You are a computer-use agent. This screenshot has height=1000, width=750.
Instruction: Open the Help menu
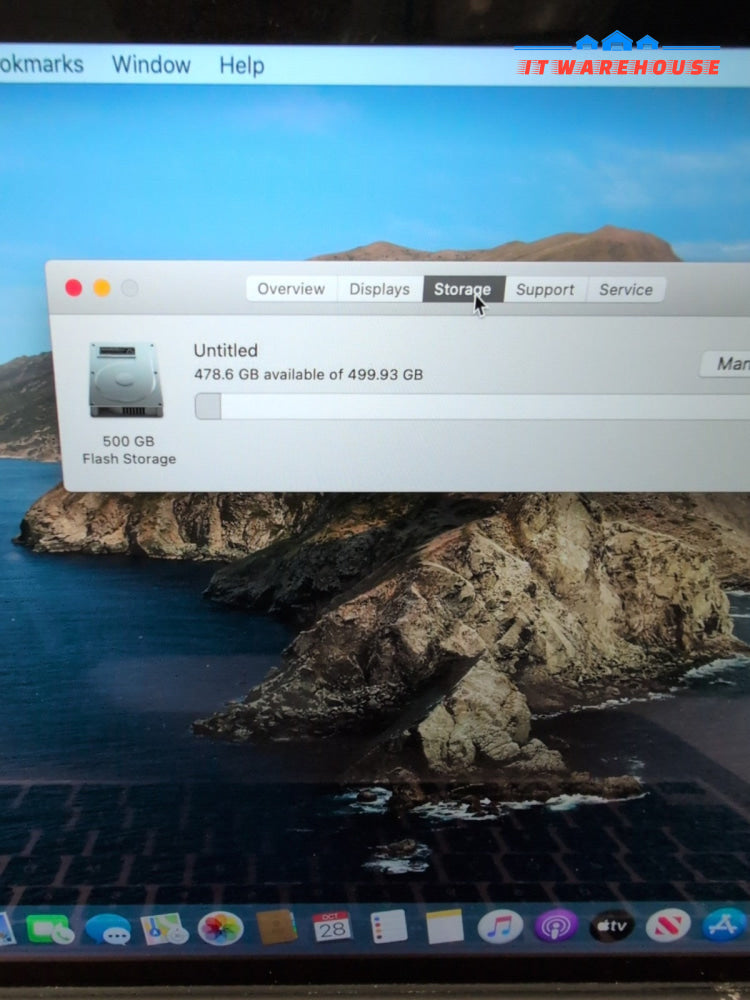(x=242, y=65)
